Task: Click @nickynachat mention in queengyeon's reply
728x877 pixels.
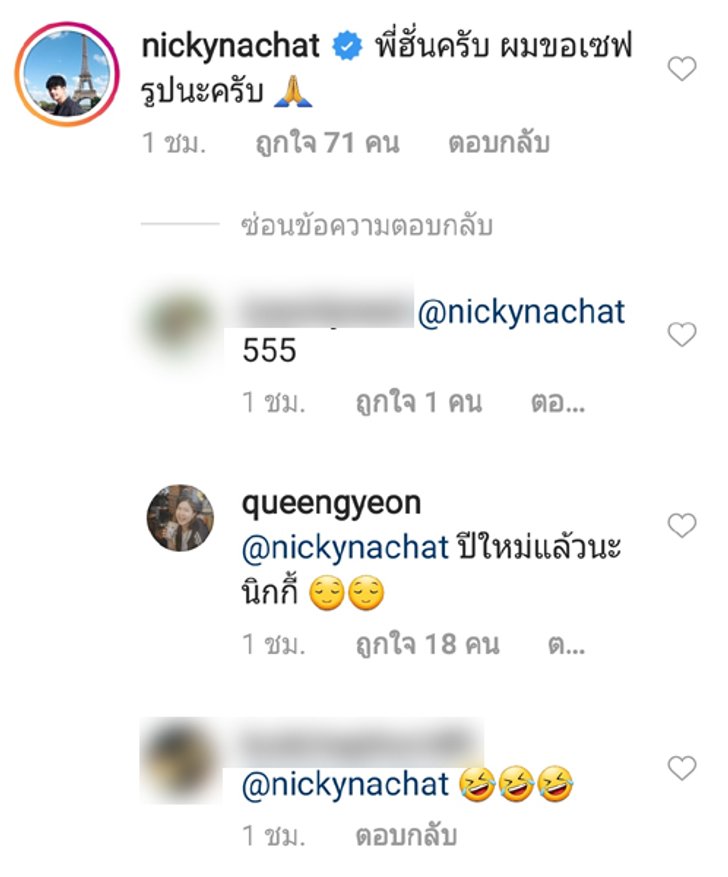Action: click(x=345, y=548)
